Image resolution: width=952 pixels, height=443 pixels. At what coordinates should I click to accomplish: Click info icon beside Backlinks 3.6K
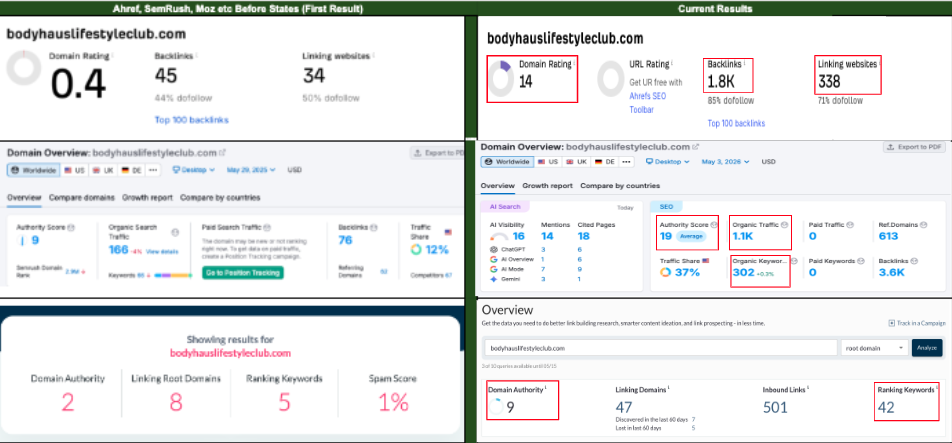click(x=914, y=261)
